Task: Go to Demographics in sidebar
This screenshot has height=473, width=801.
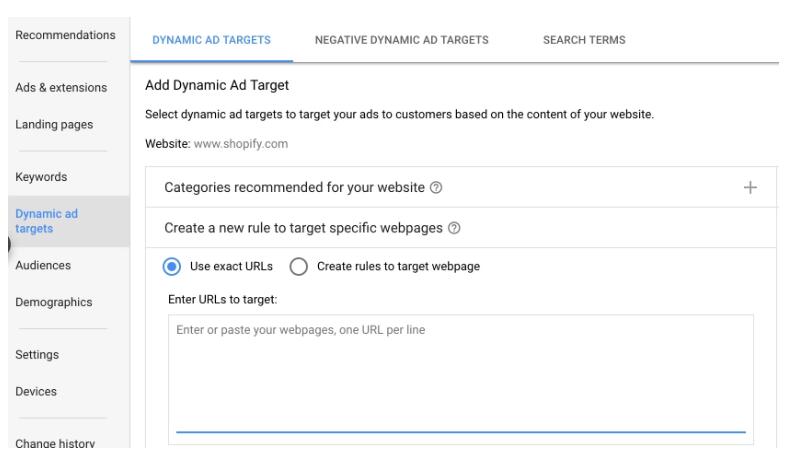Action: [53, 302]
